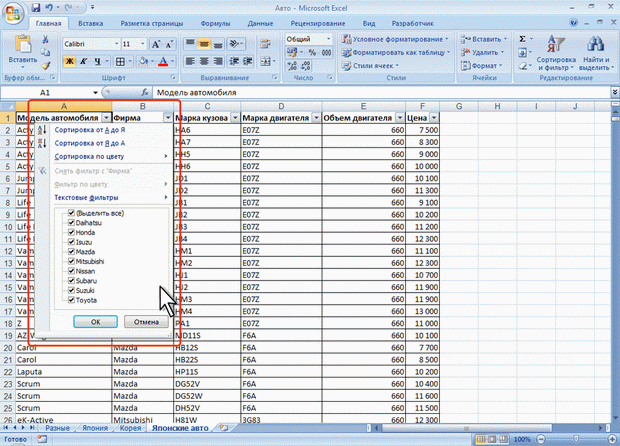The height and width of the screenshot is (446, 620).
Task: Toggle Bold (Ж) formatting
Action: click(70, 61)
